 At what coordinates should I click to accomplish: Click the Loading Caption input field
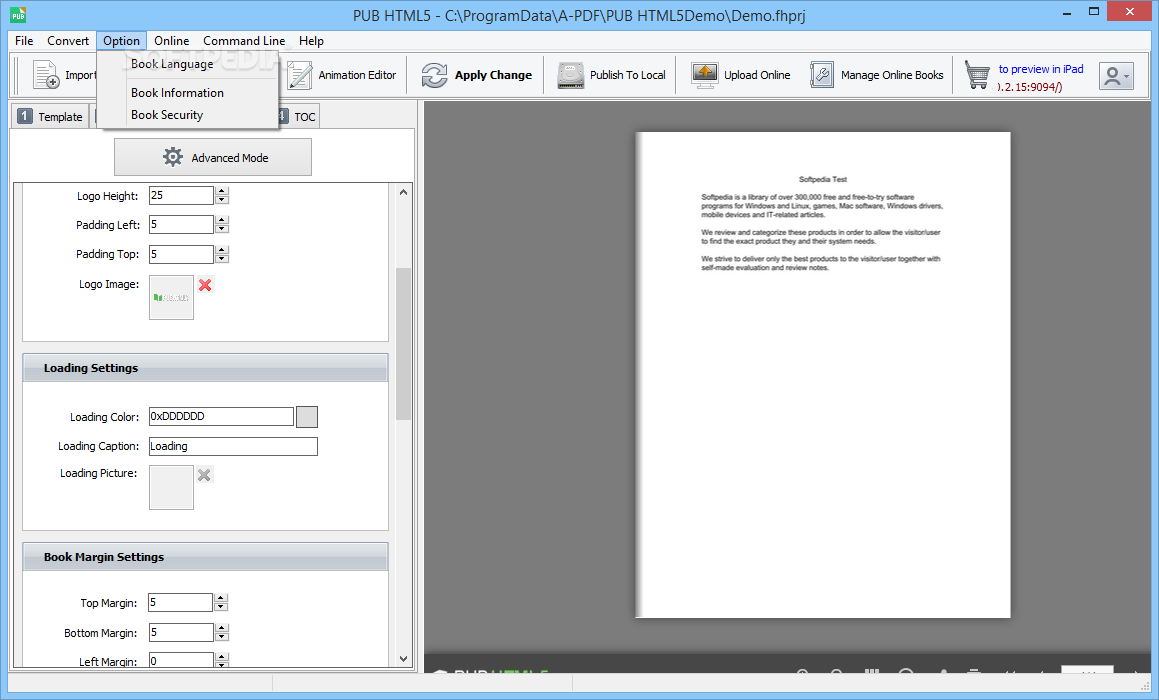[233, 446]
